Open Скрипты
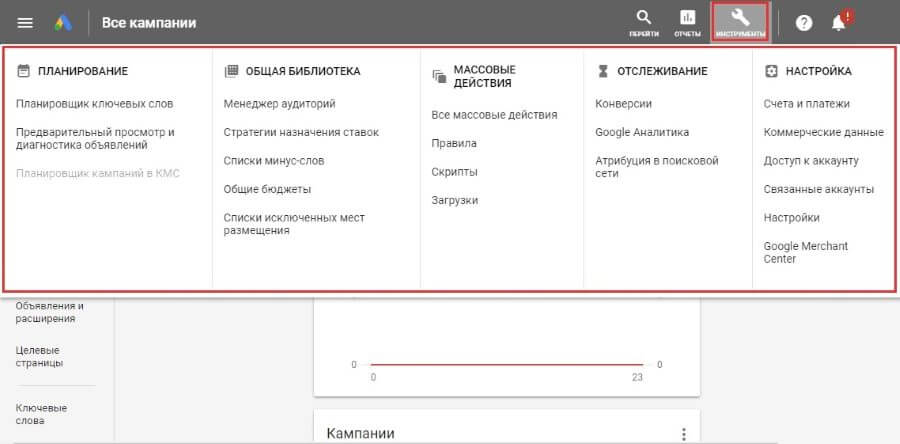This screenshot has height=444, width=900. (x=455, y=172)
